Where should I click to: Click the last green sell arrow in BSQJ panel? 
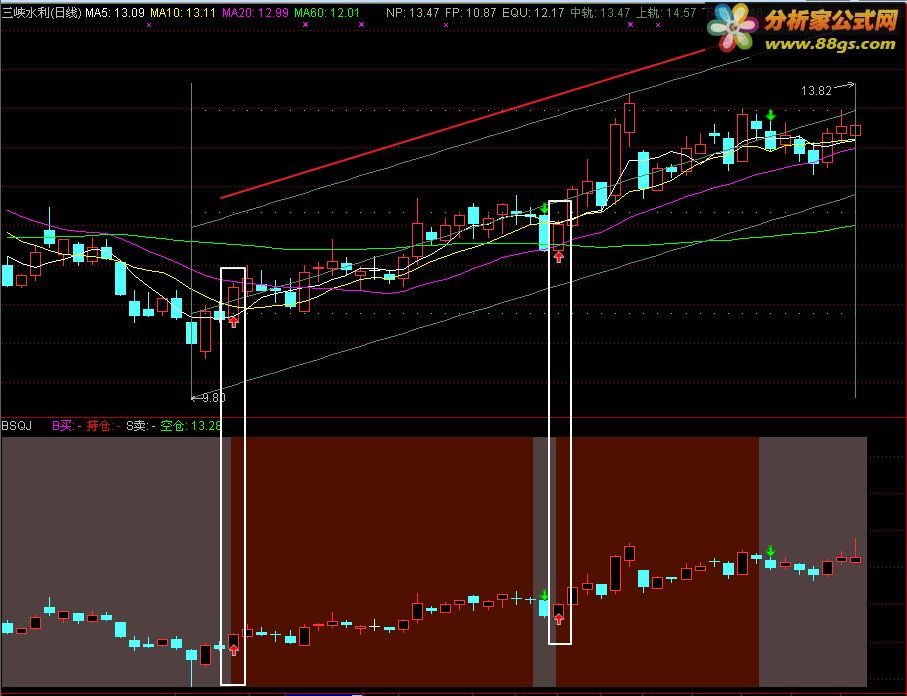770,550
